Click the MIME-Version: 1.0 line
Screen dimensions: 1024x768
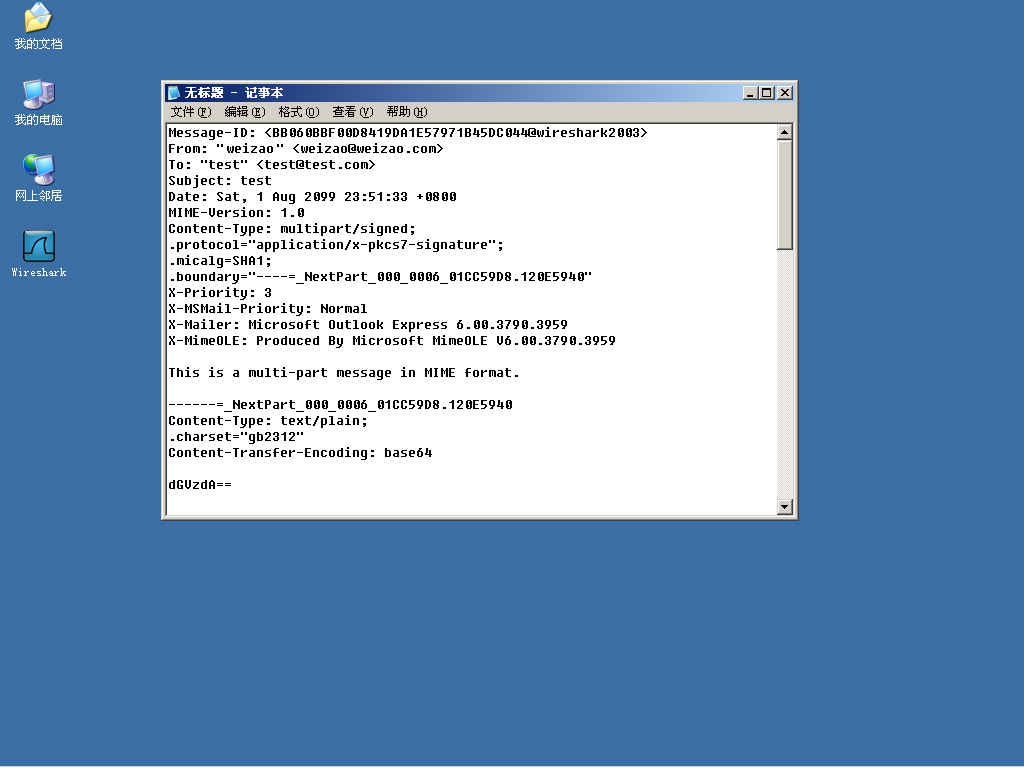coord(236,213)
